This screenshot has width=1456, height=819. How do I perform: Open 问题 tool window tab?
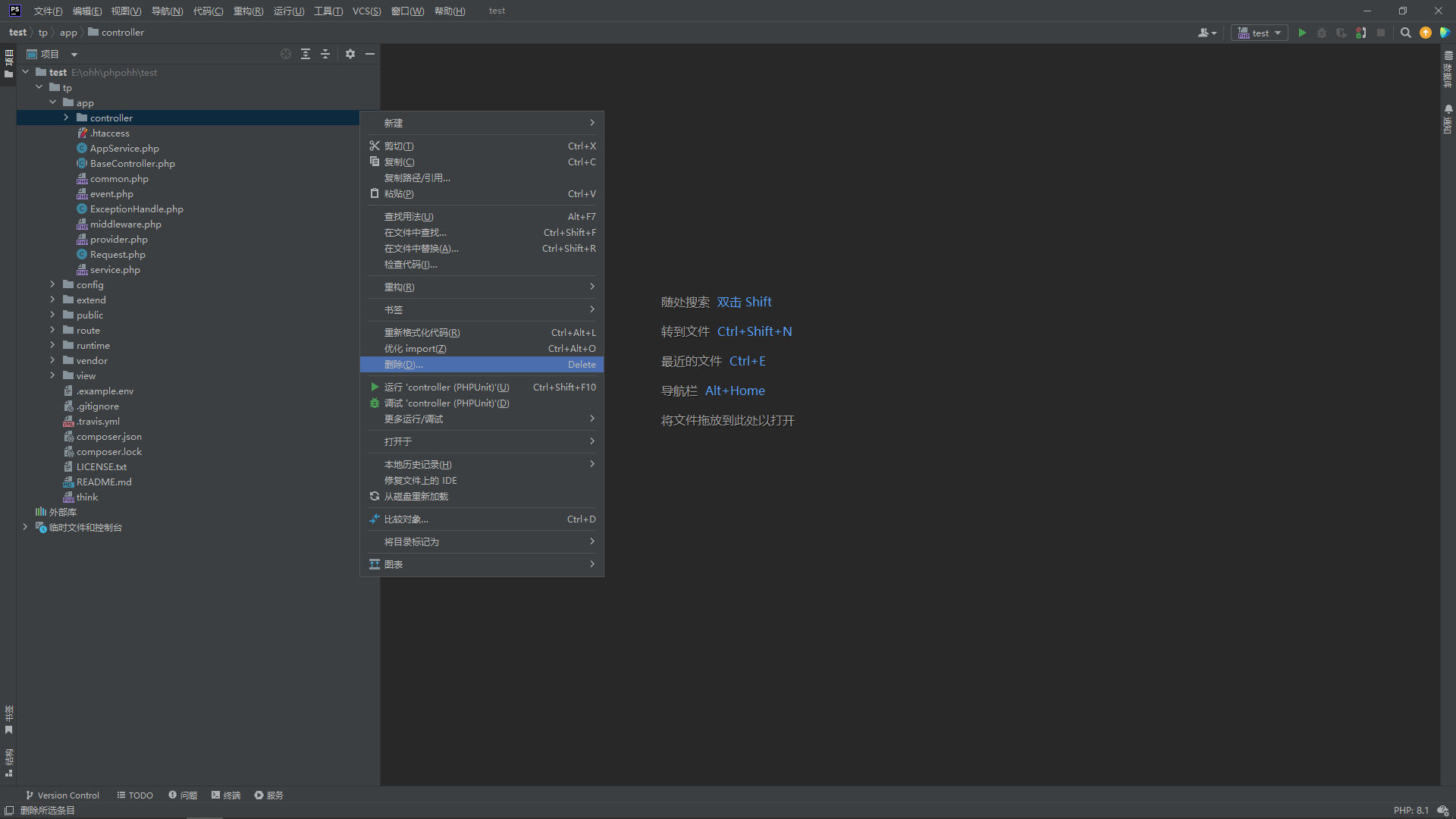tap(183, 795)
